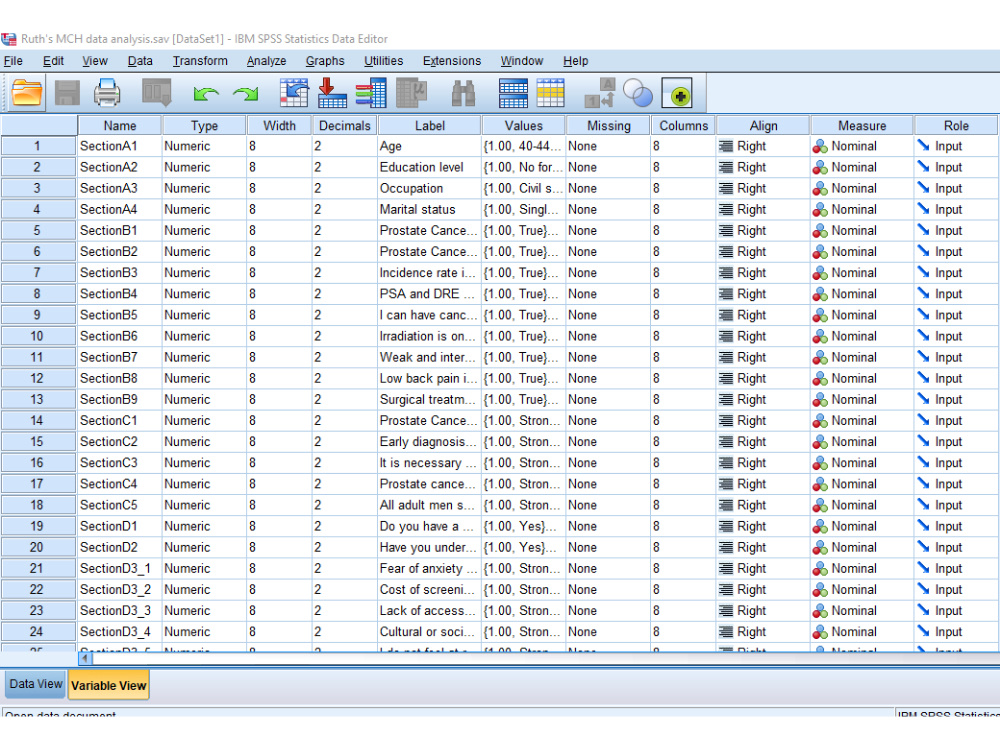Switch to the Data View tab
This screenshot has width=1000, height=750.
click(36, 684)
